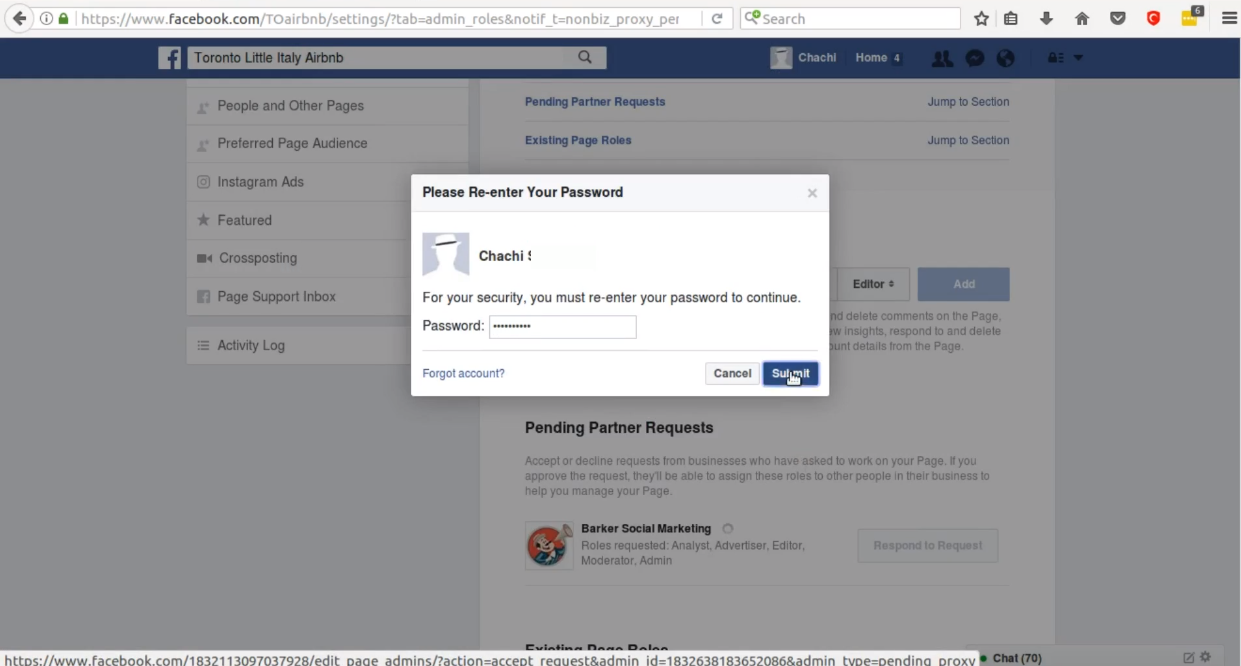
Task: Click the Facebook search magnifier button
Action: (x=585, y=58)
